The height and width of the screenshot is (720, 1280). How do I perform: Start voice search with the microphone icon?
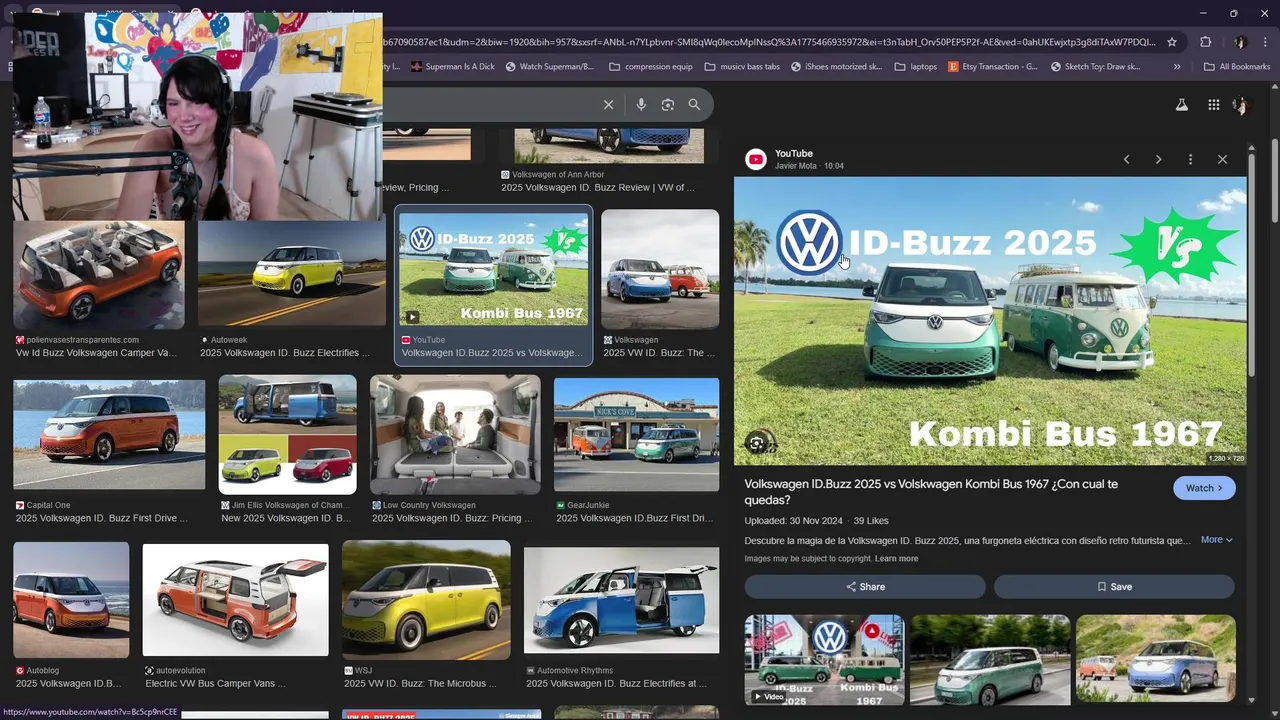641,105
